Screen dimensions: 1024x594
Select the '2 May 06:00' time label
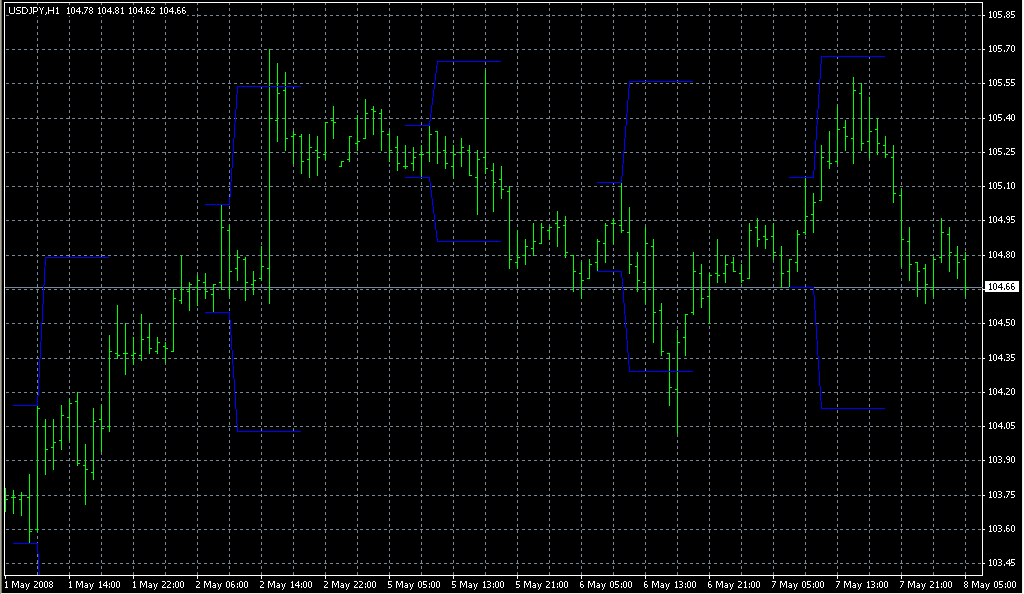222,585
